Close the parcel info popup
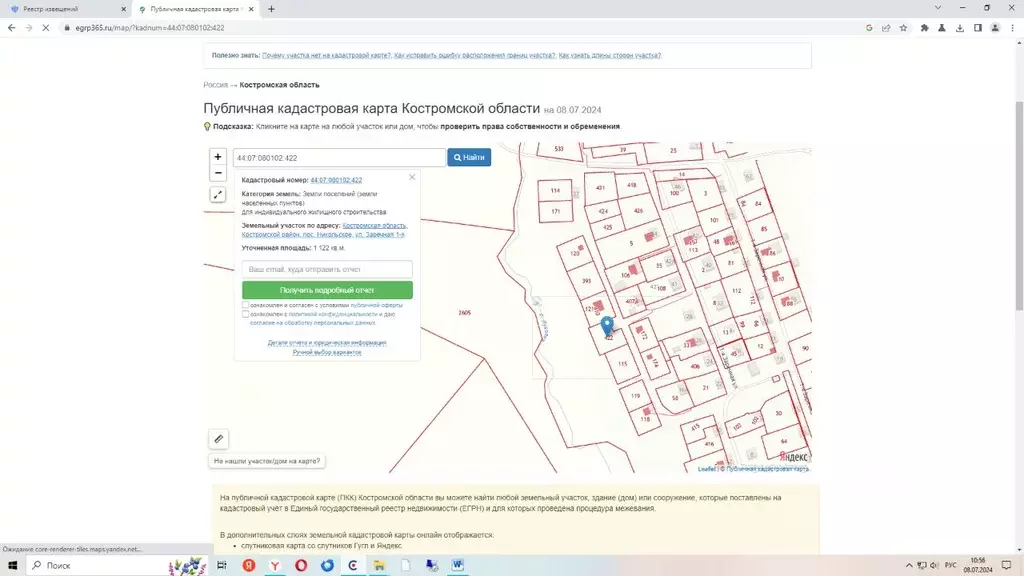Screen dimensions: 1024x576 (412, 177)
